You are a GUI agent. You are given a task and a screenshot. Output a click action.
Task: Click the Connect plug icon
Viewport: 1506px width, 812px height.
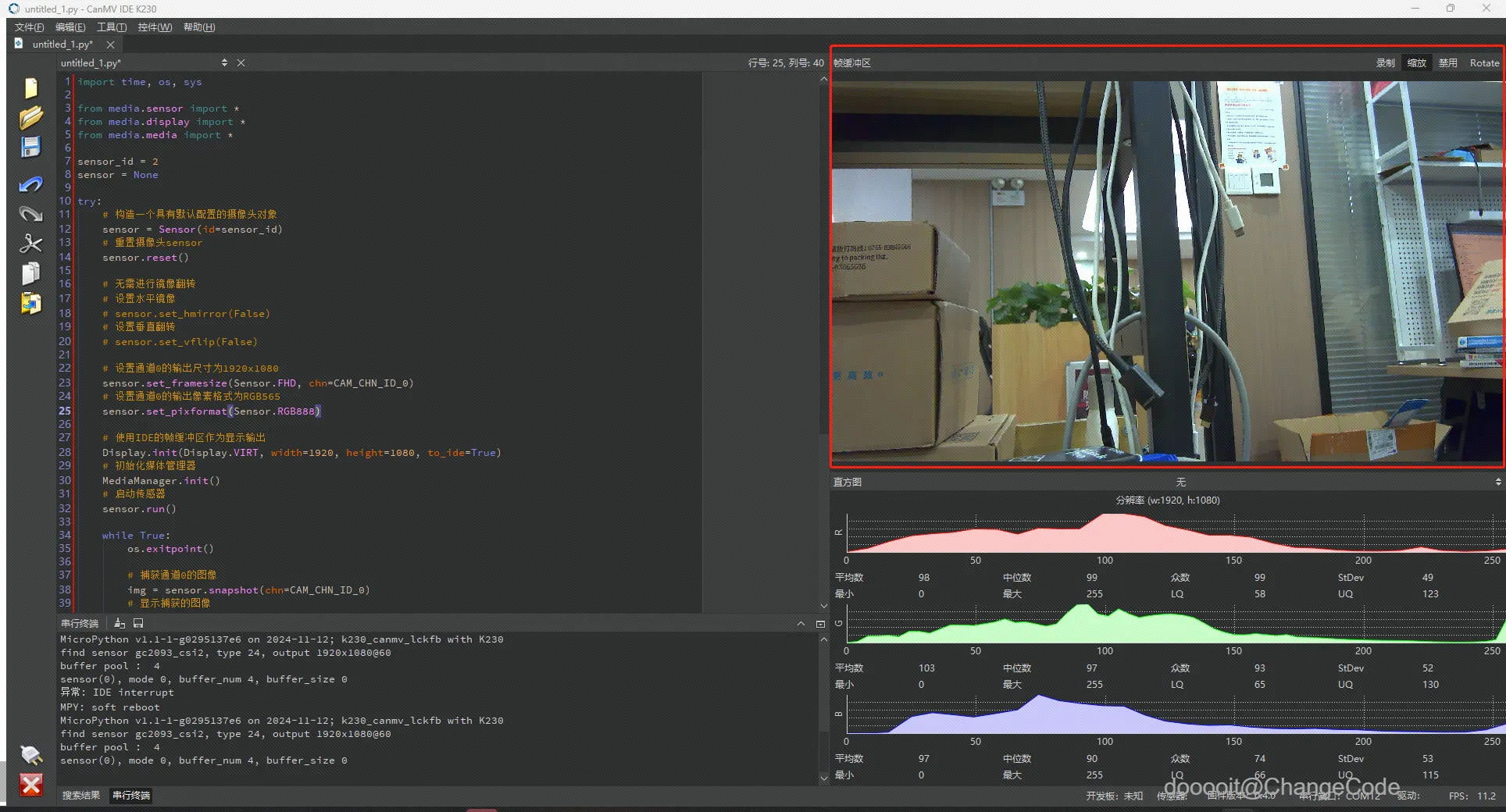pyautogui.click(x=30, y=754)
